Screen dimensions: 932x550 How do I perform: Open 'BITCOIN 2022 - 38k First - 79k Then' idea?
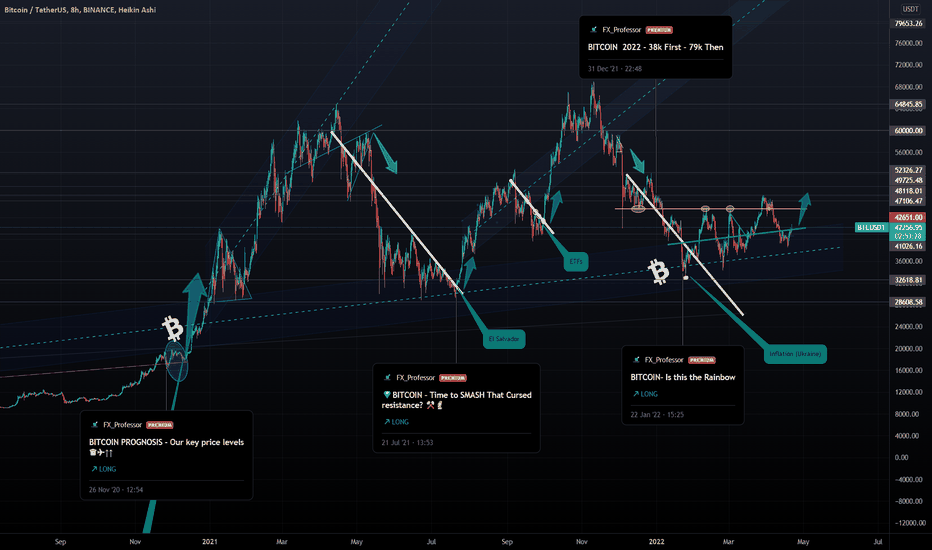(x=656, y=48)
